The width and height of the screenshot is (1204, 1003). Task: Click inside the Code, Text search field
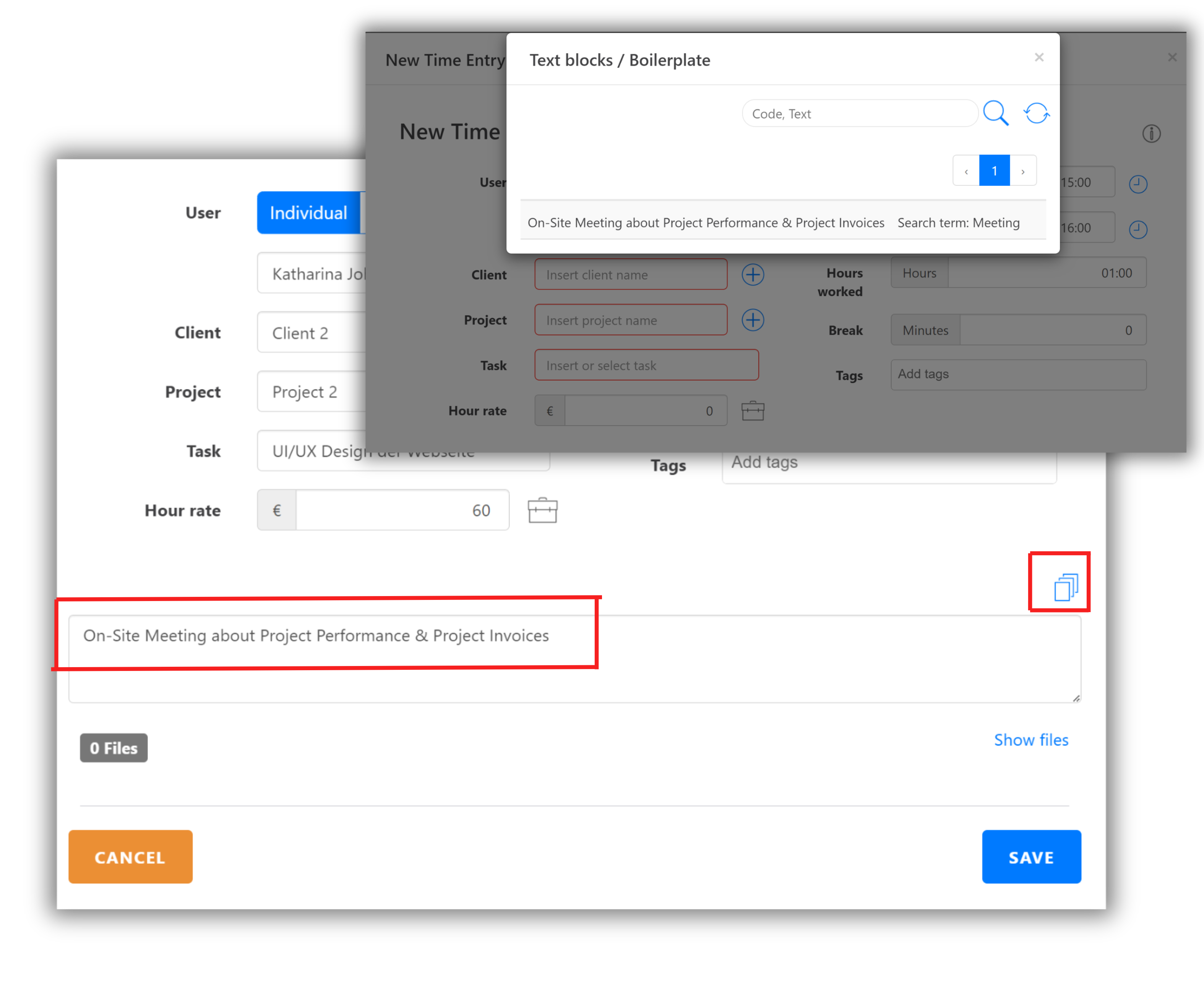(x=858, y=113)
